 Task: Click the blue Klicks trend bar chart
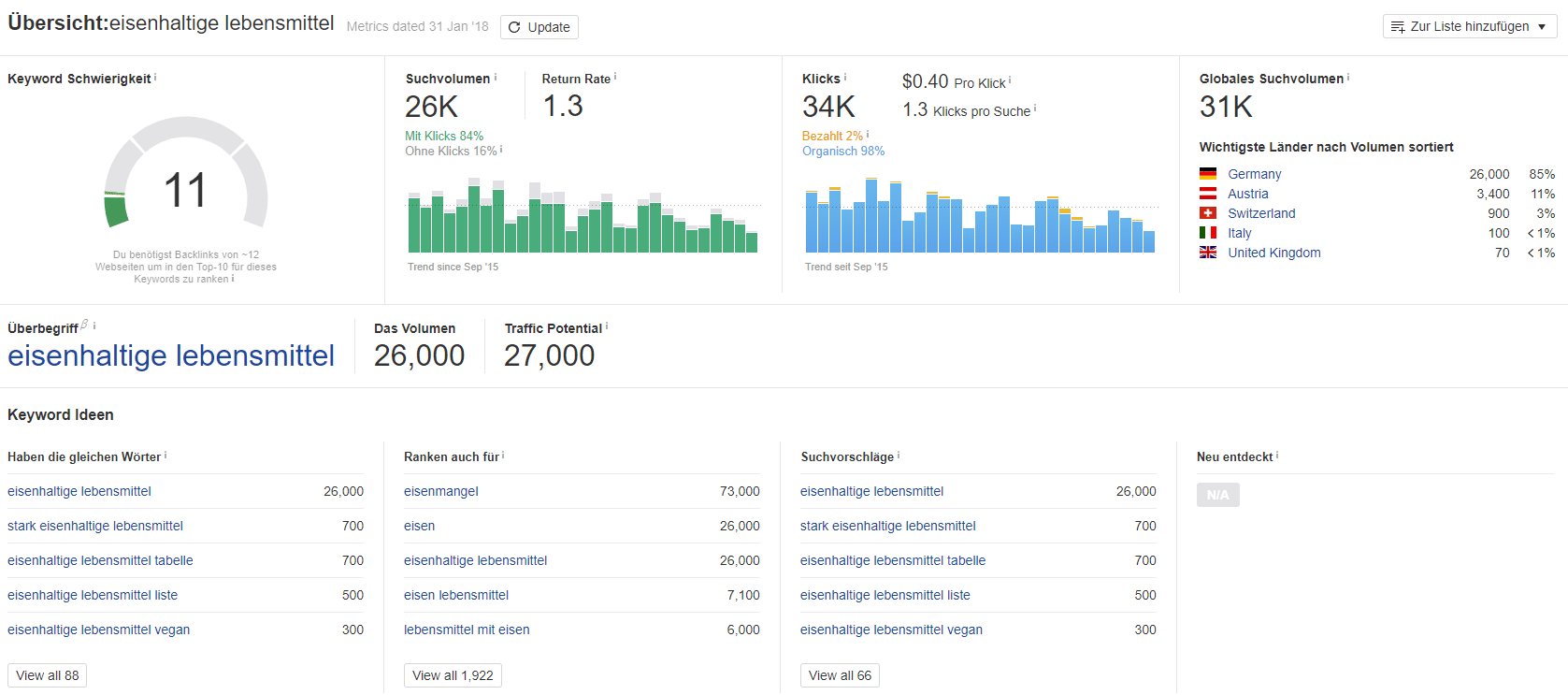pos(981,215)
